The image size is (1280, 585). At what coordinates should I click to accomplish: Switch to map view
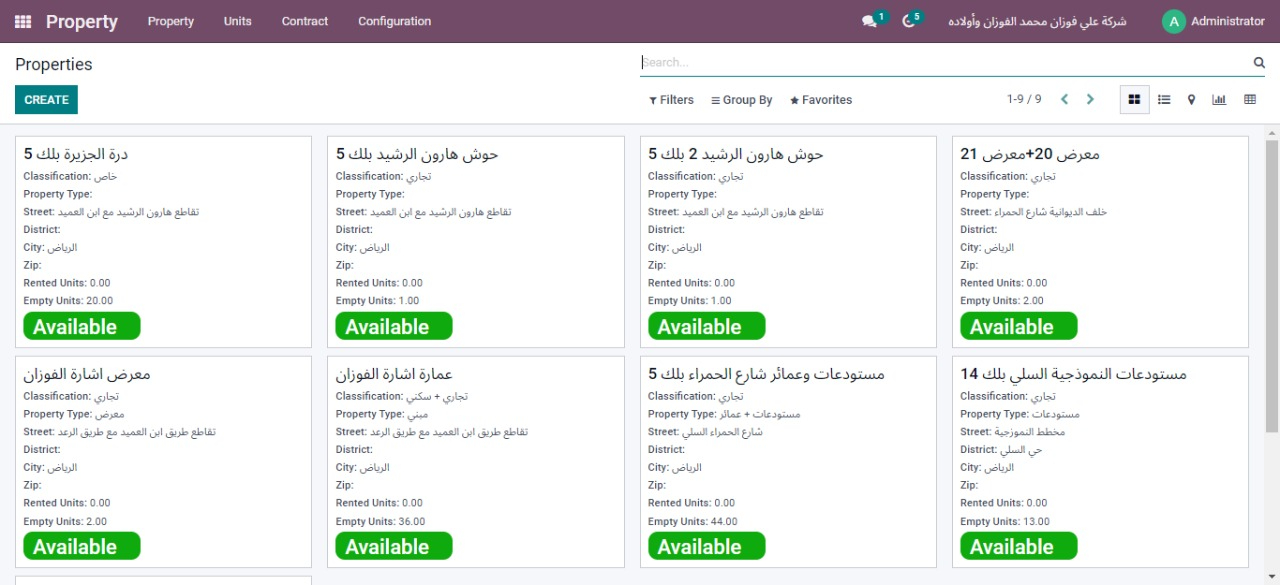point(1191,100)
